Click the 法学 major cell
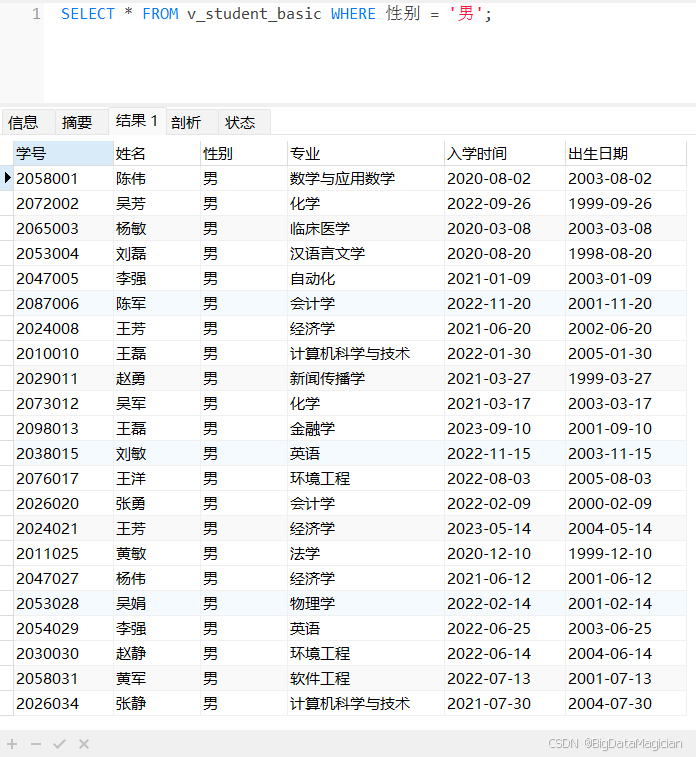Viewport: 696px width, 757px height. click(x=365, y=554)
